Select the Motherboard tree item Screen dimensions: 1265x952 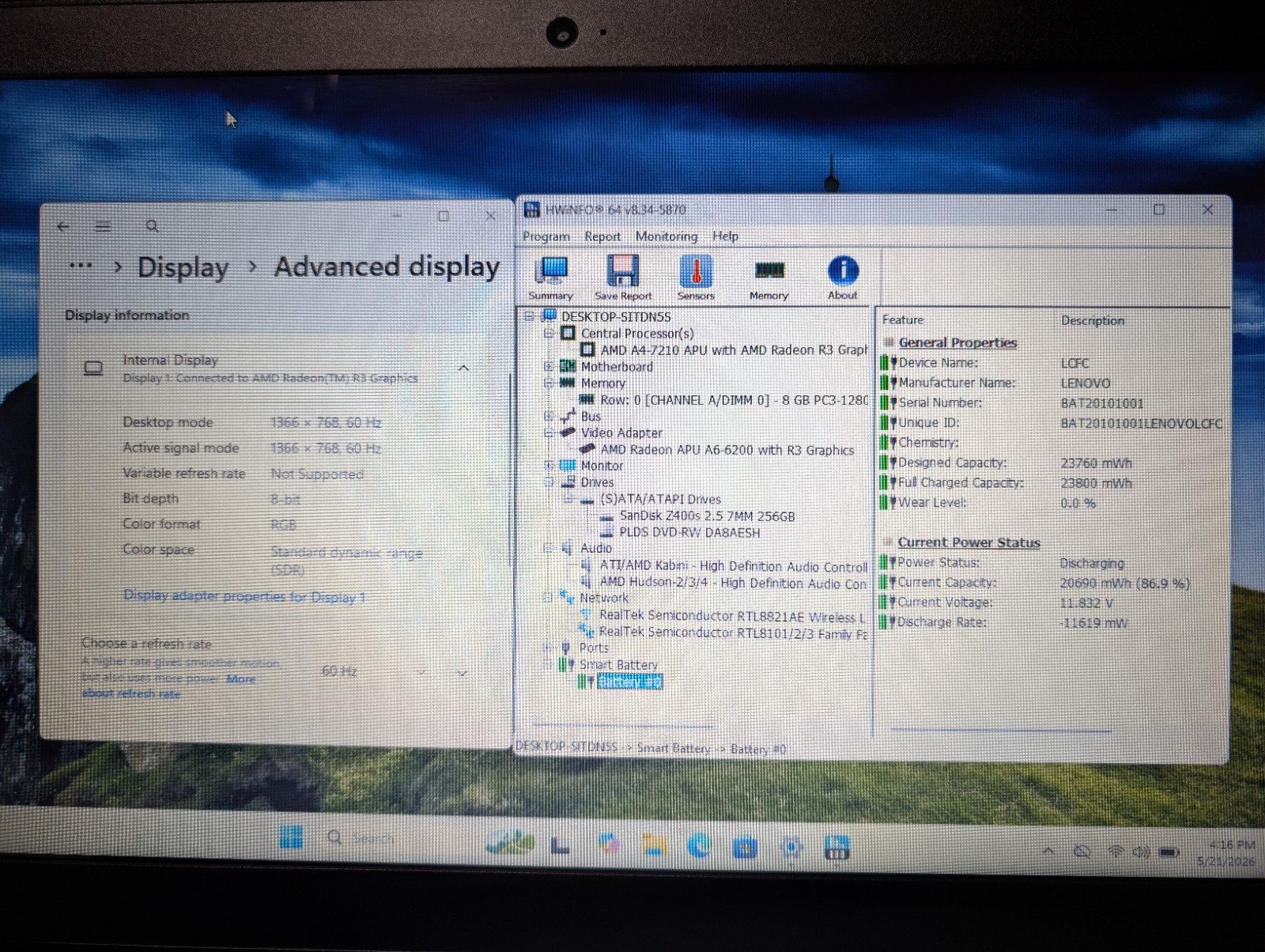pyautogui.click(x=617, y=366)
